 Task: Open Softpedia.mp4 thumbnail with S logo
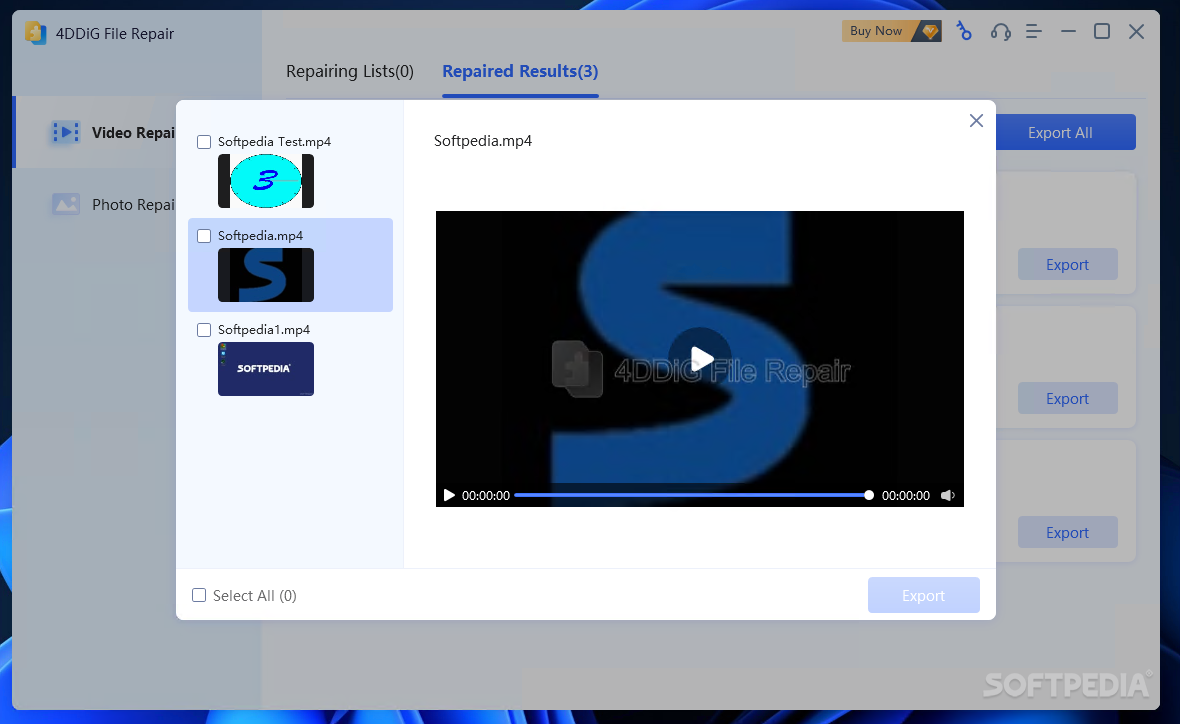pos(266,275)
